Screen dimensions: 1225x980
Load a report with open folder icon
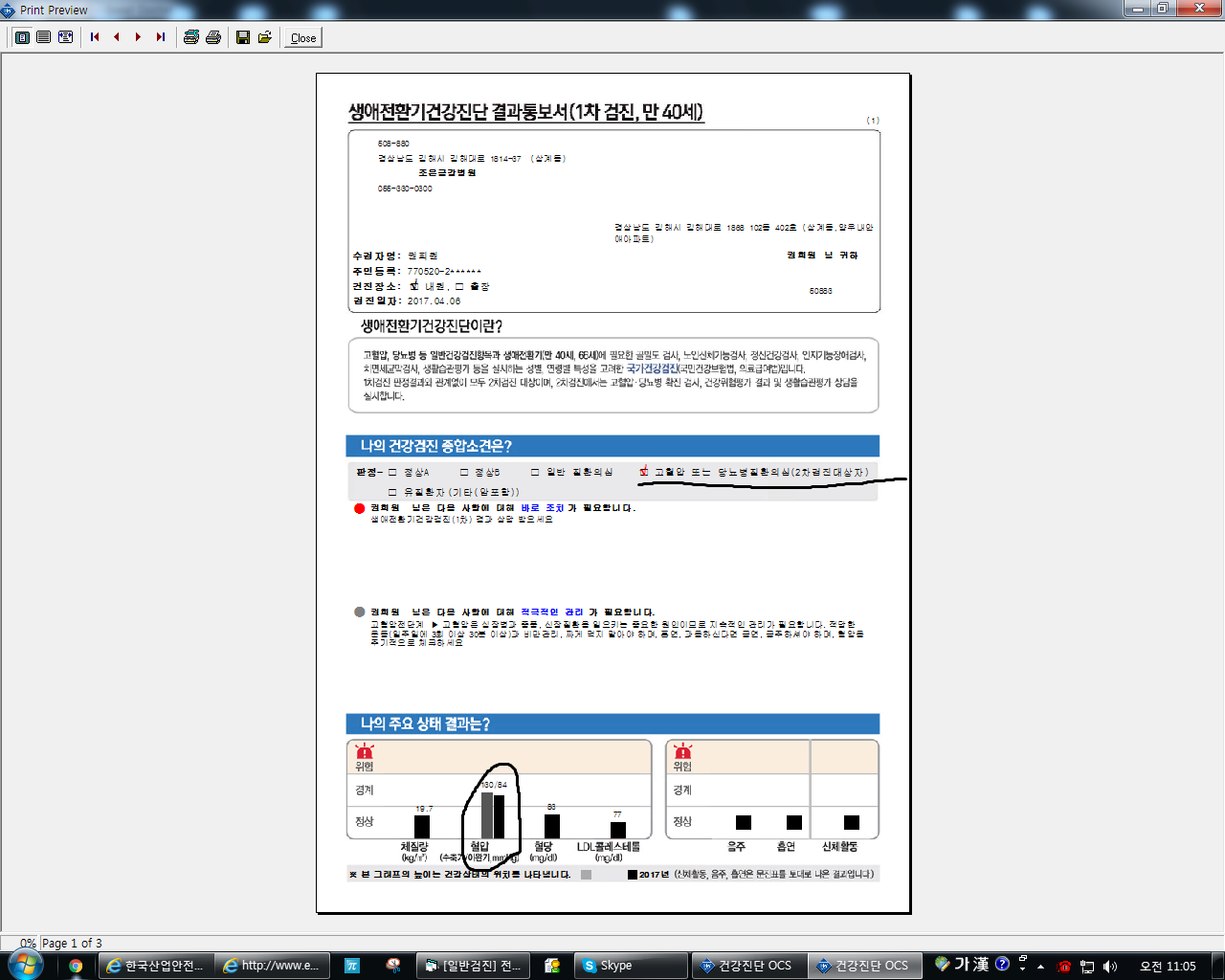265,37
